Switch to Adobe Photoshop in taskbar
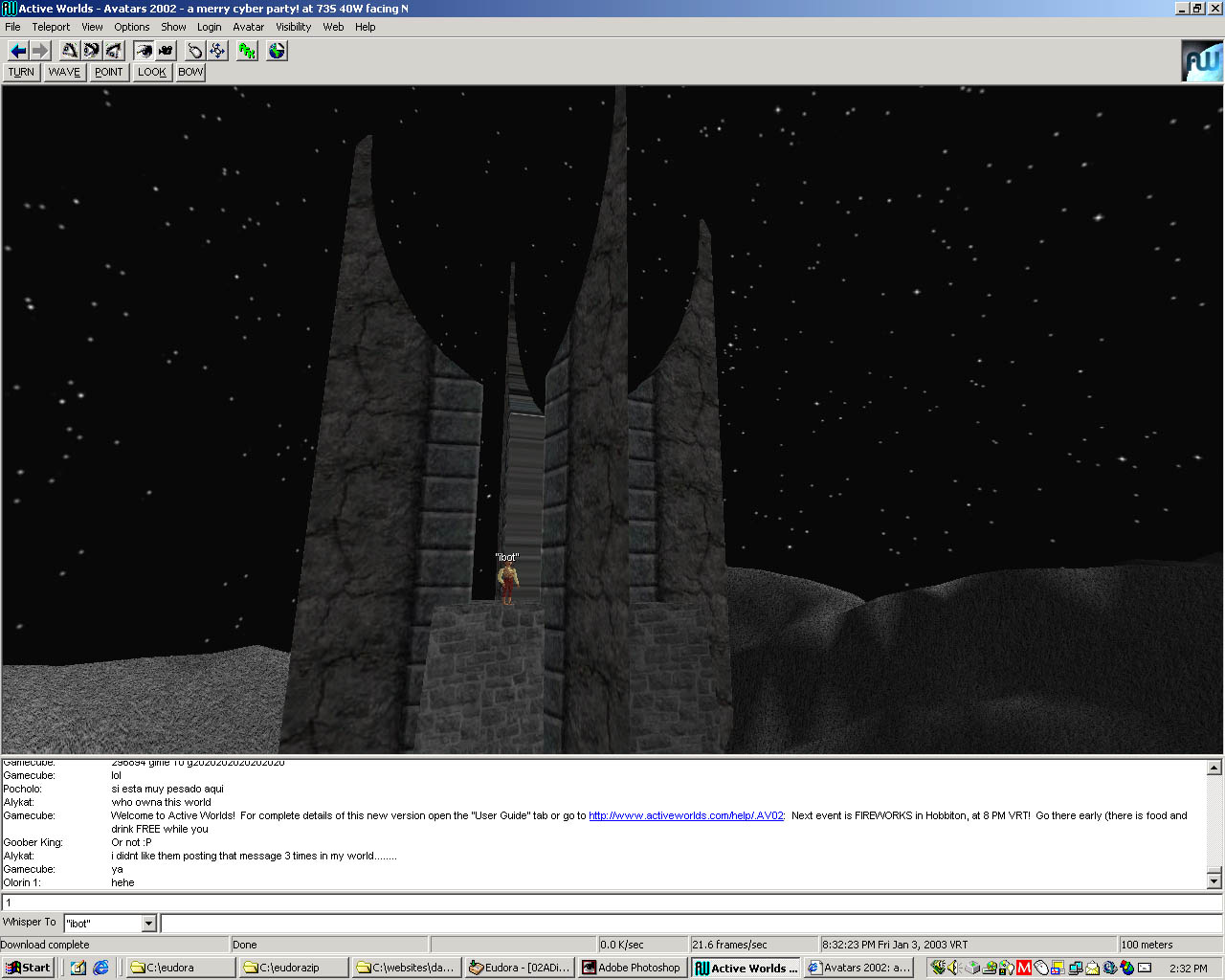The height and width of the screenshot is (980, 1225). click(632, 968)
